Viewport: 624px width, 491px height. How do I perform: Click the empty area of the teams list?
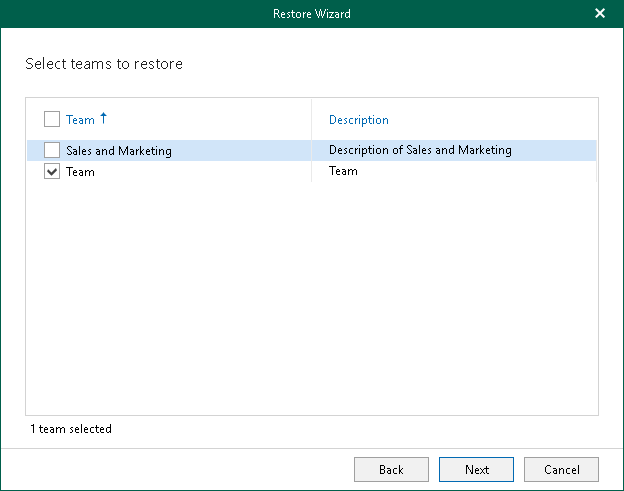coord(312,300)
